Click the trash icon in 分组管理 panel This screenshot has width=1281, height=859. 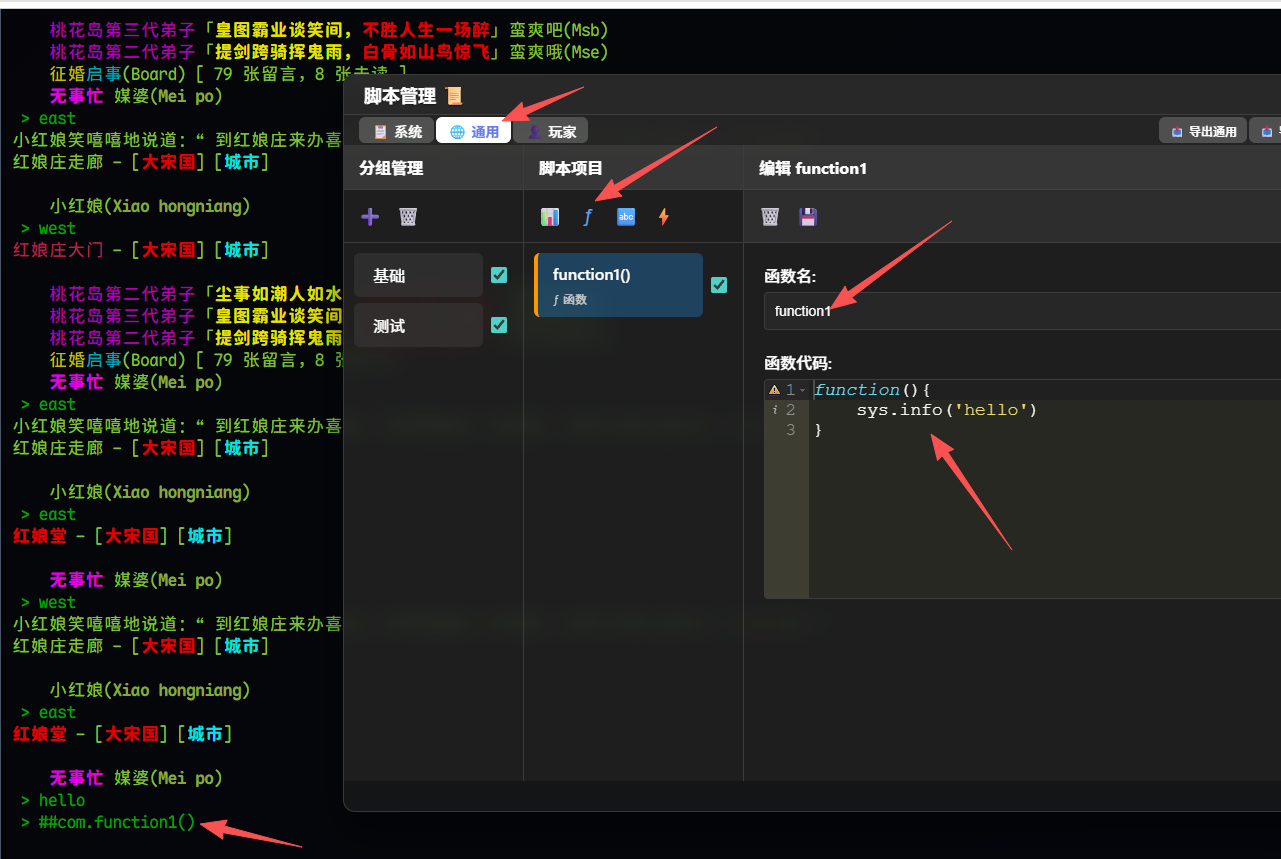point(408,216)
